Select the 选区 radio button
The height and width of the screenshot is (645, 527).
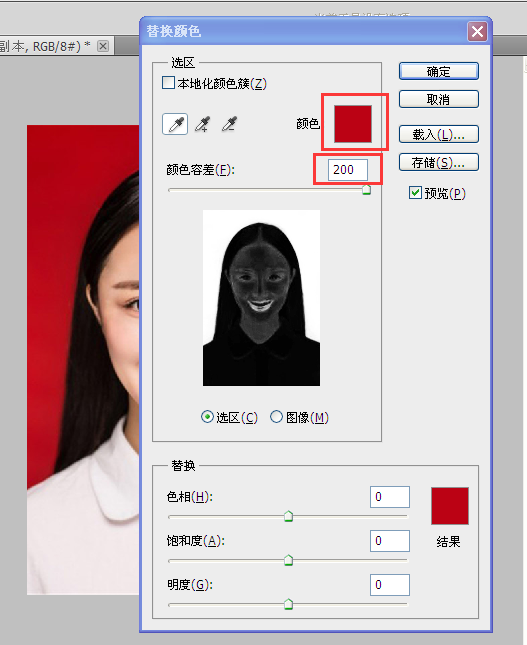pyautogui.click(x=207, y=417)
